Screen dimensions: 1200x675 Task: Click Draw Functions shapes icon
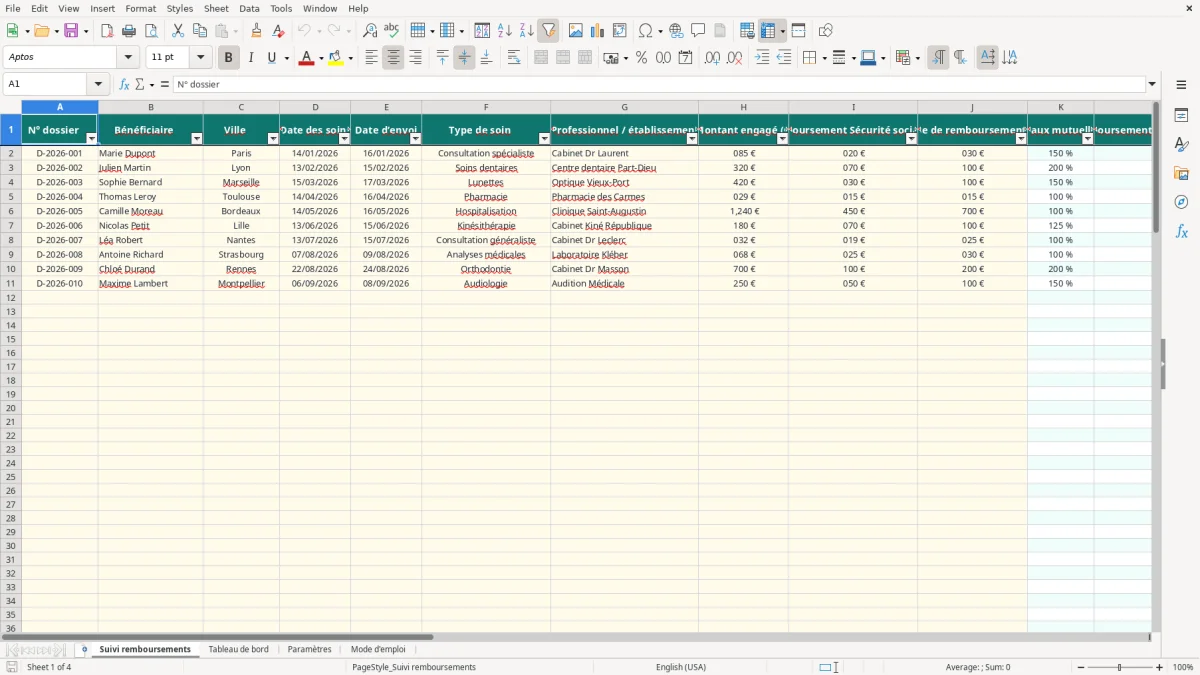point(825,31)
